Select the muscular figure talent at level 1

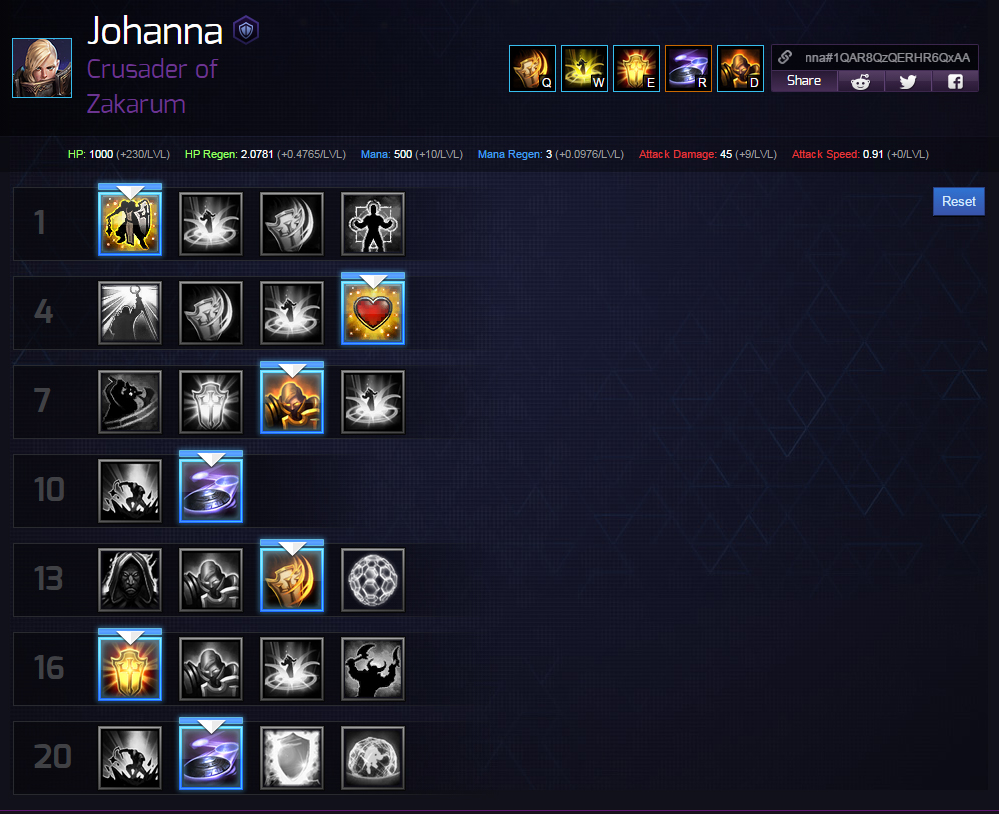373,224
